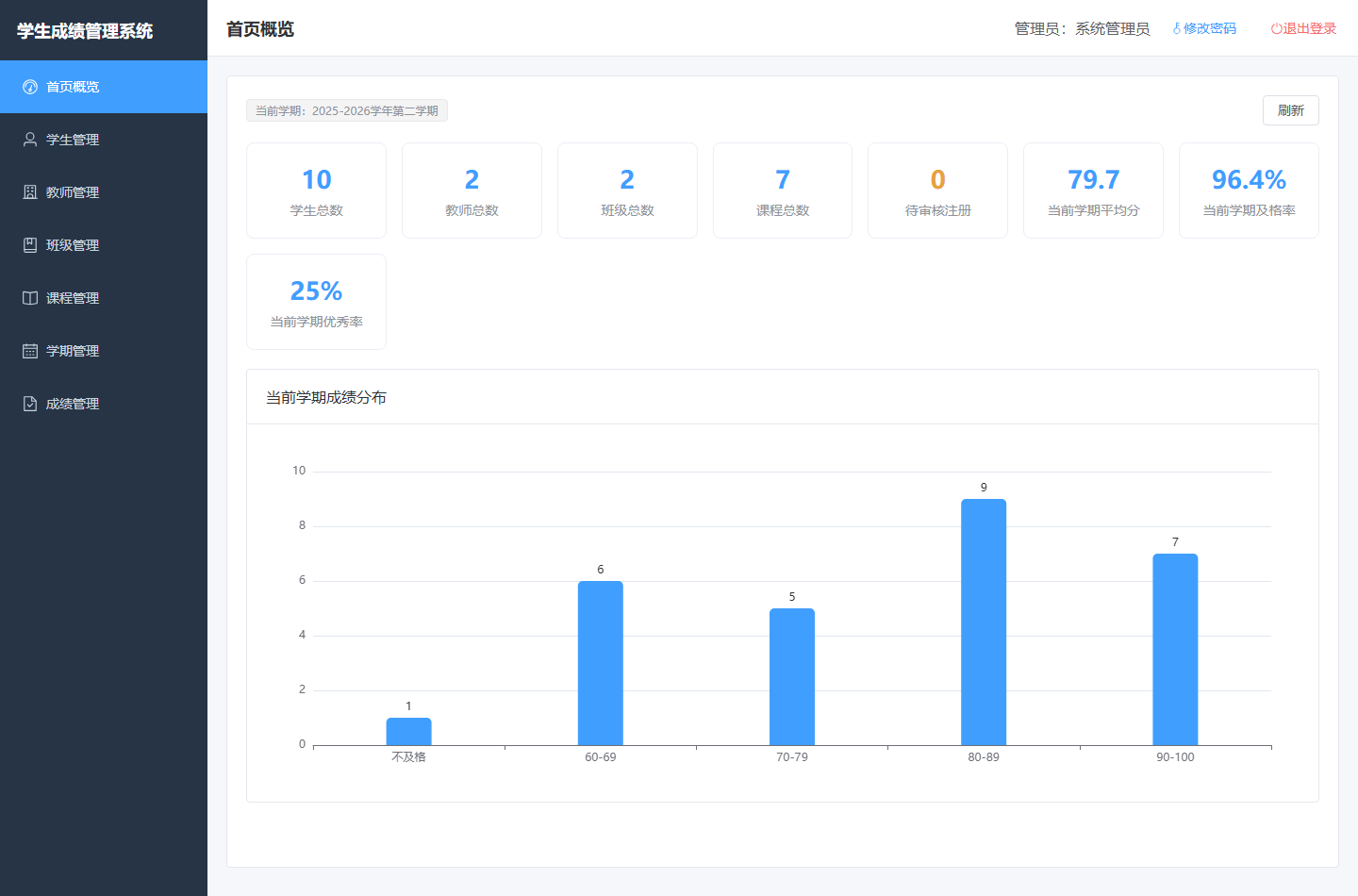This screenshot has width=1358, height=896.
Task: Click the 当前学期成绩分布 chart title
Action: point(326,397)
